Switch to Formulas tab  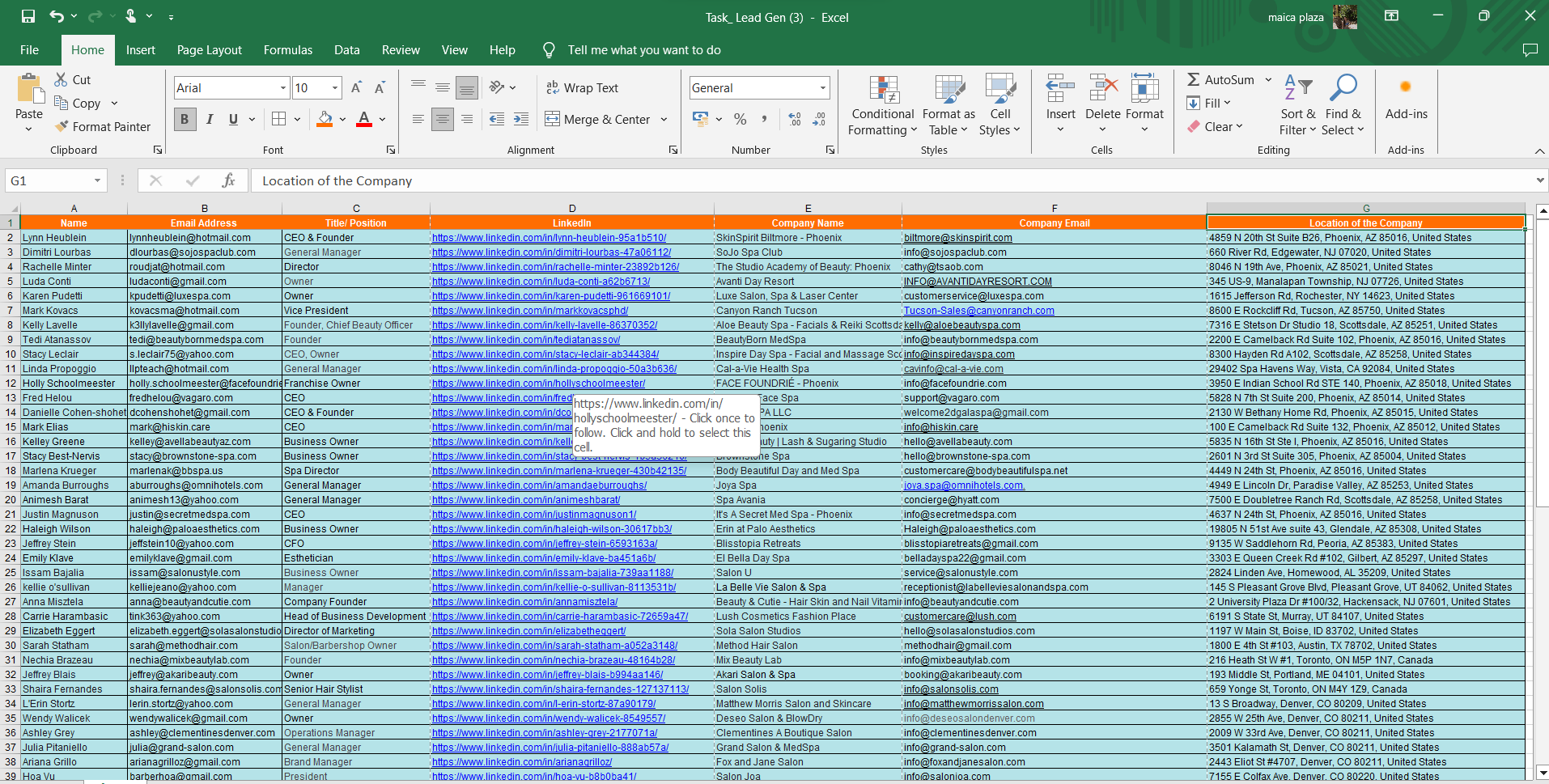[288, 49]
